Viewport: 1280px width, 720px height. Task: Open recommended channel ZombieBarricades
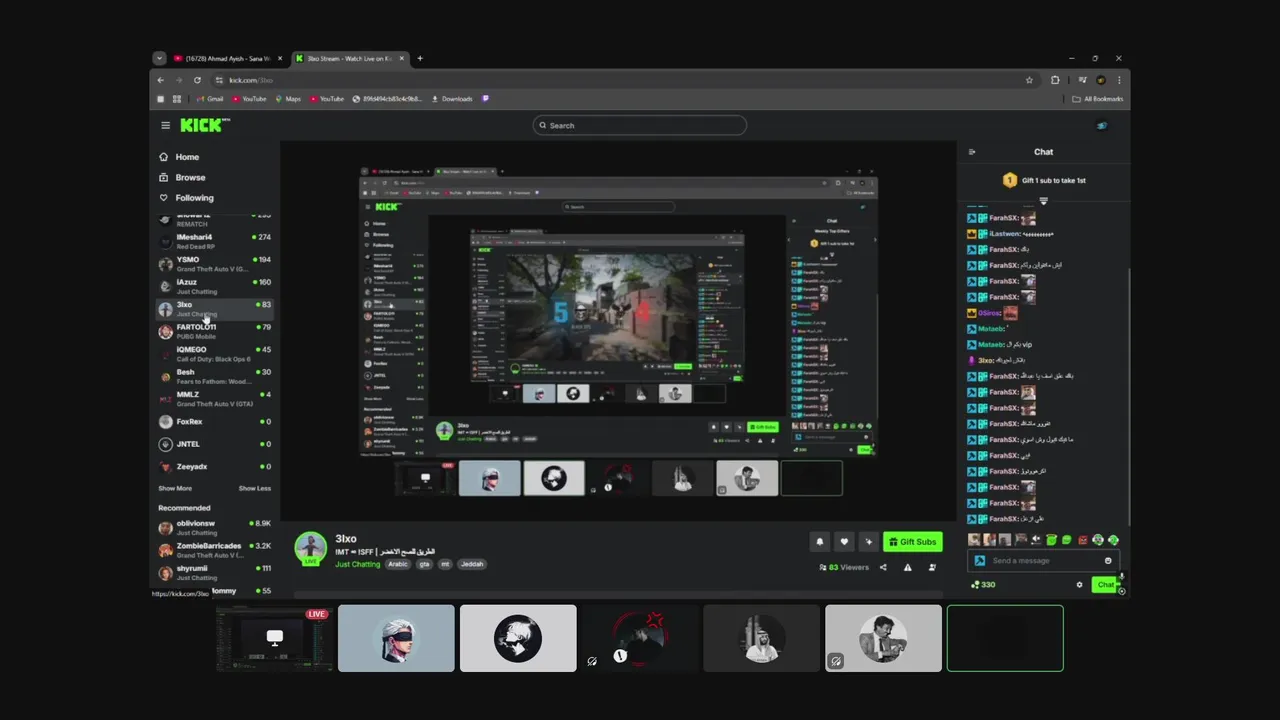[214, 550]
